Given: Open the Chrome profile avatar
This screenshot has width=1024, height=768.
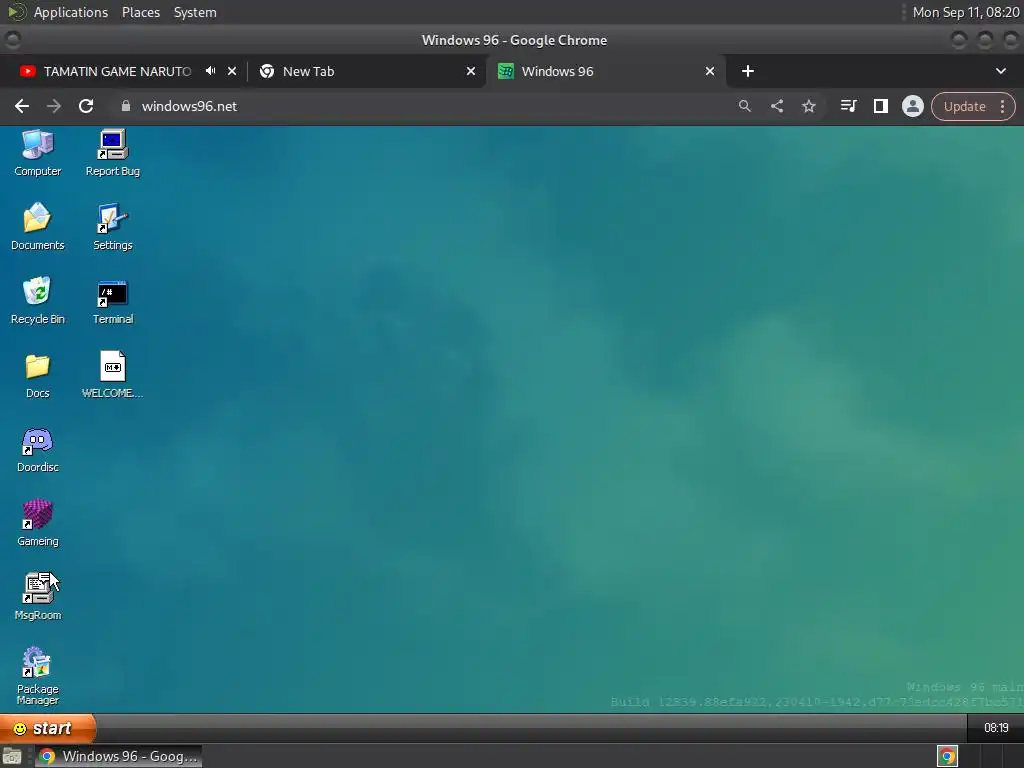Looking at the screenshot, I should (x=912, y=106).
